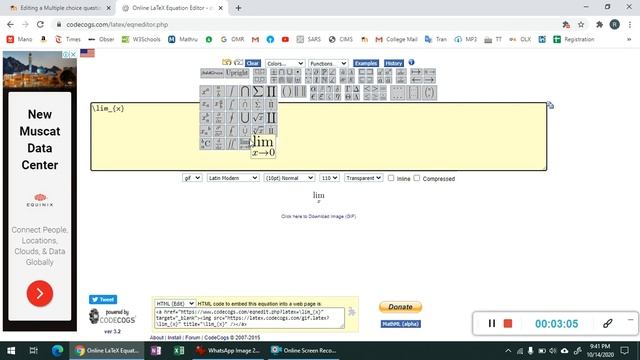Open the blue info help icon

(411, 62)
